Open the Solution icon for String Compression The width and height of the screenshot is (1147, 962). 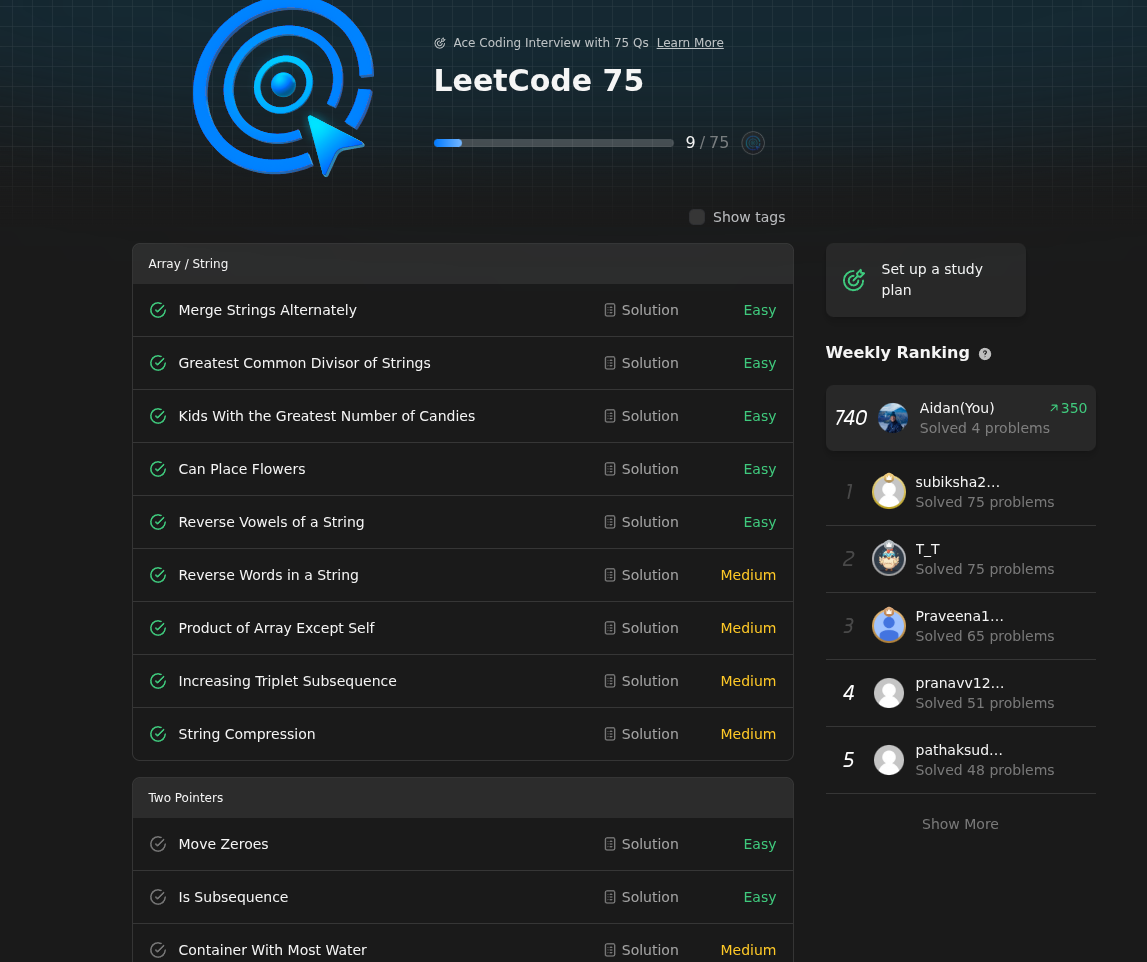coord(610,734)
